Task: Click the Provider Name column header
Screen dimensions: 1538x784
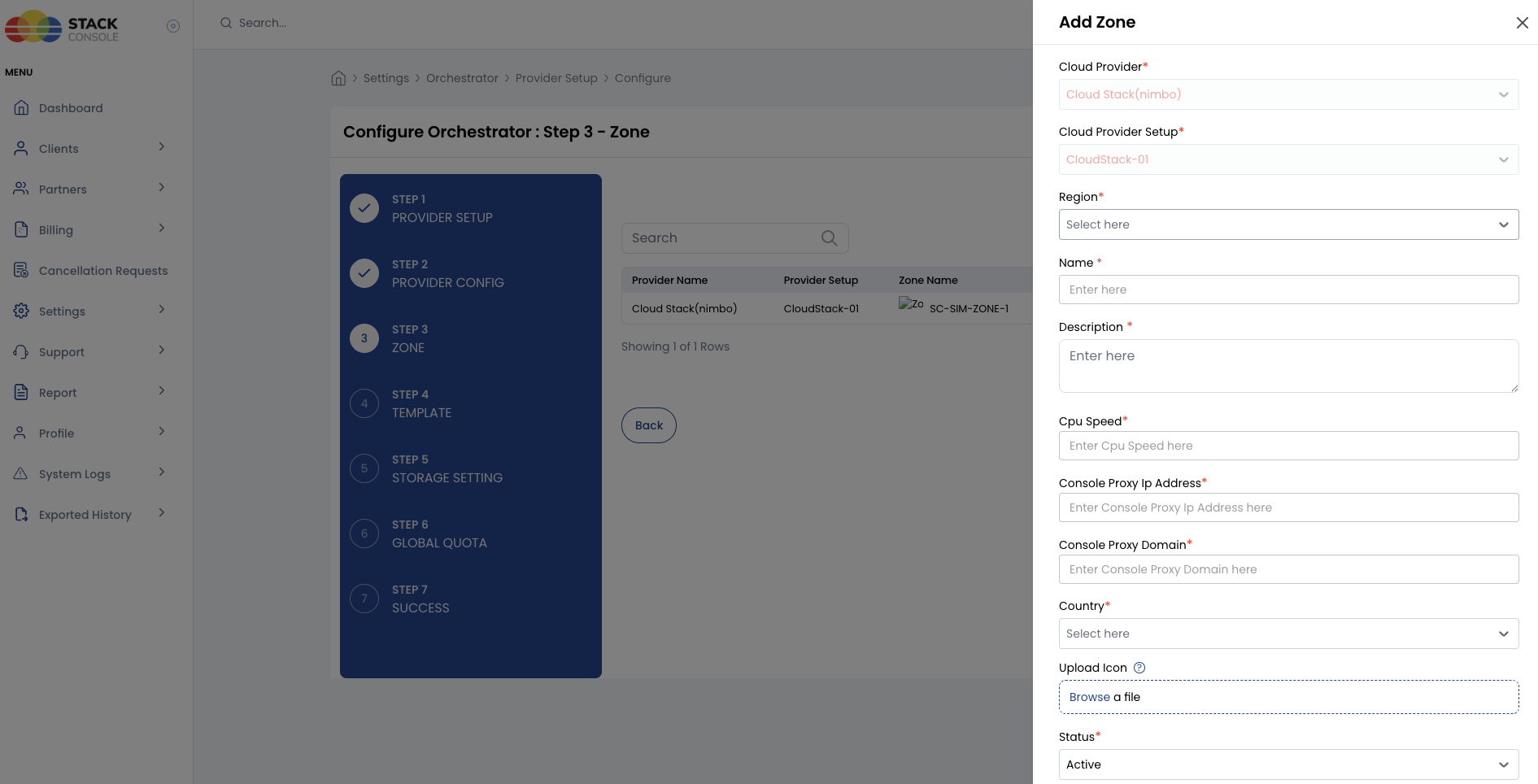Action: (669, 280)
